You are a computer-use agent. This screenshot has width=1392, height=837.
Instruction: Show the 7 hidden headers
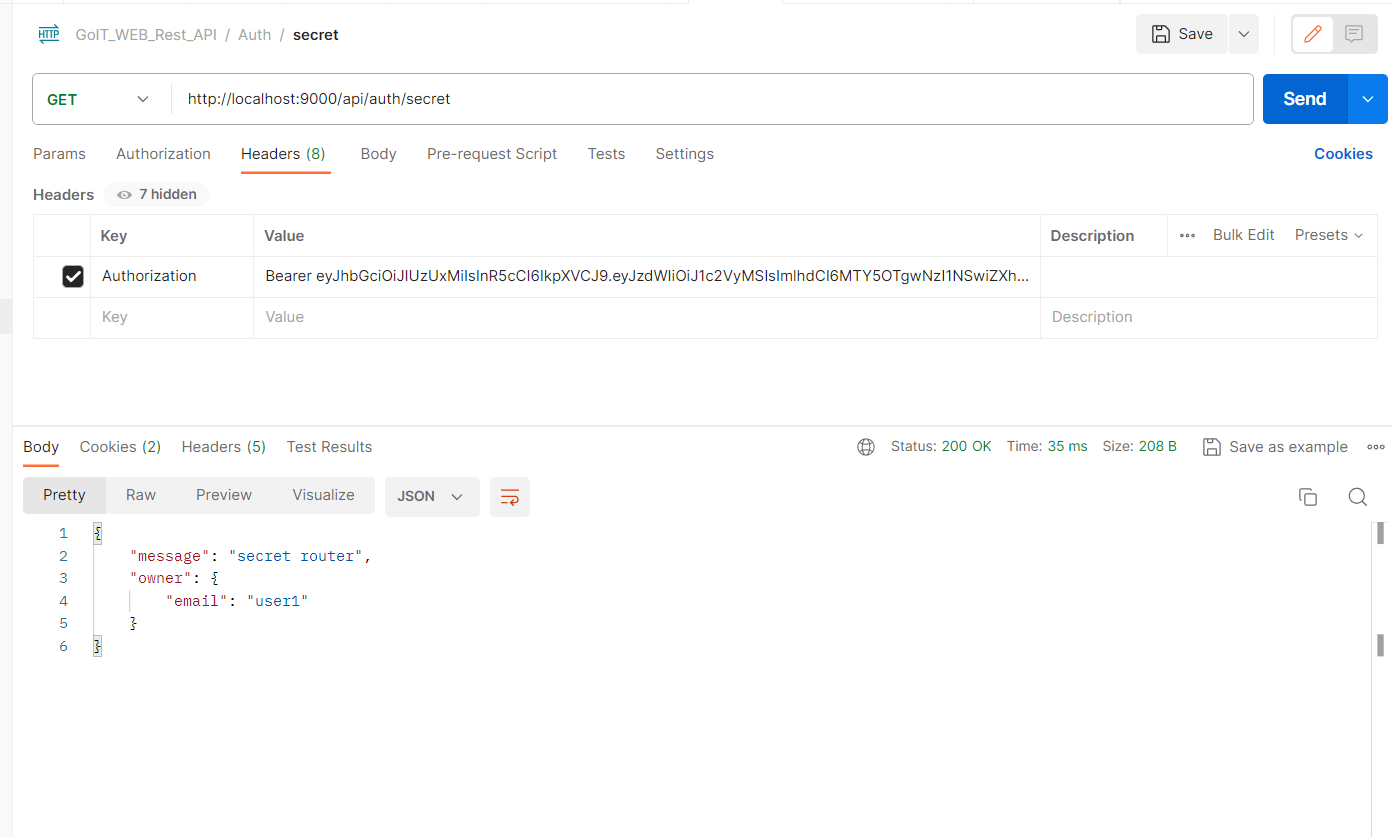pyautogui.click(x=157, y=194)
